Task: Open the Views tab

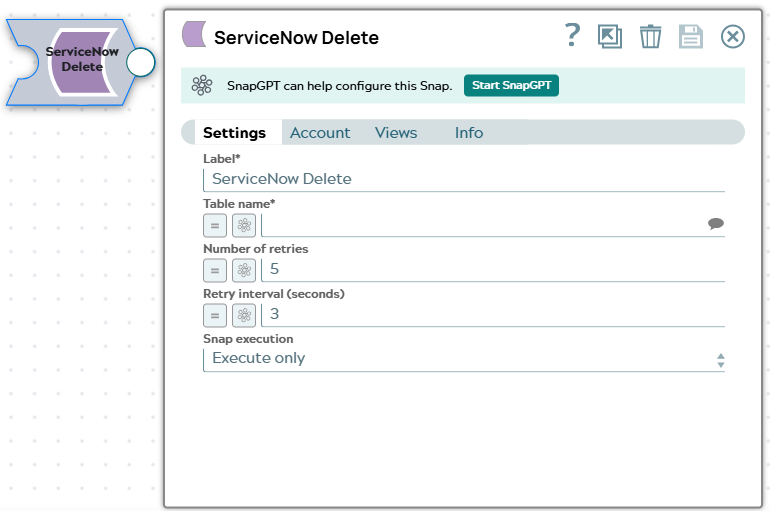Action: [396, 133]
